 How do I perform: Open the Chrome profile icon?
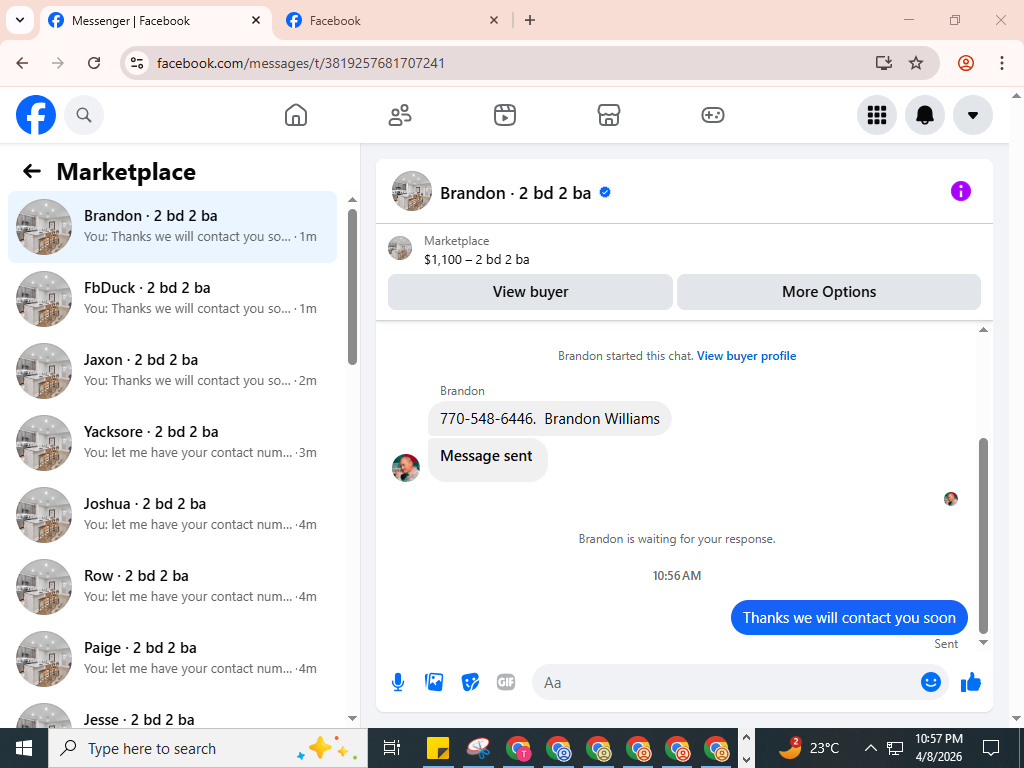coord(966,63)
